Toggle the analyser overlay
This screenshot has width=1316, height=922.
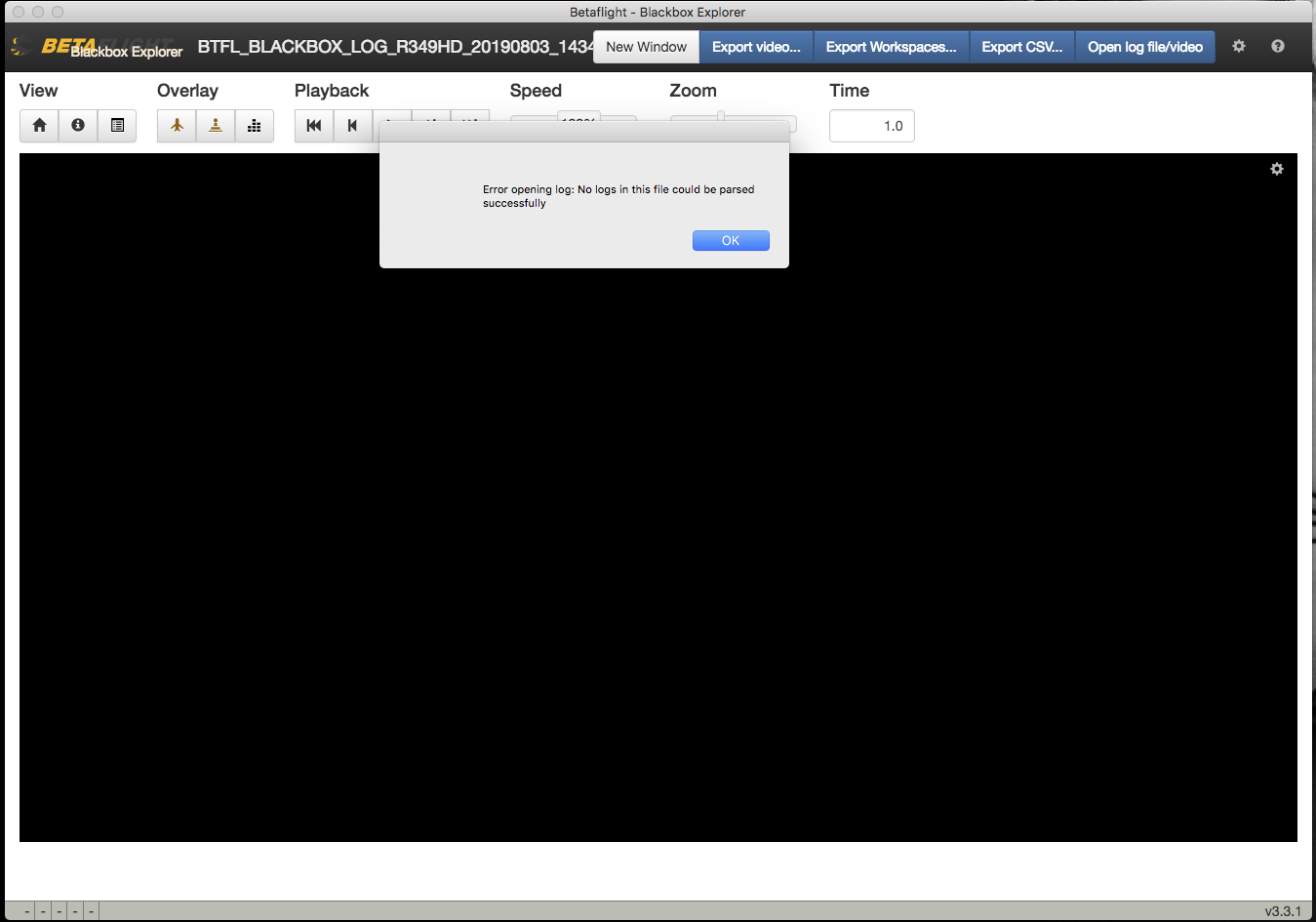(x=255, y=125)
